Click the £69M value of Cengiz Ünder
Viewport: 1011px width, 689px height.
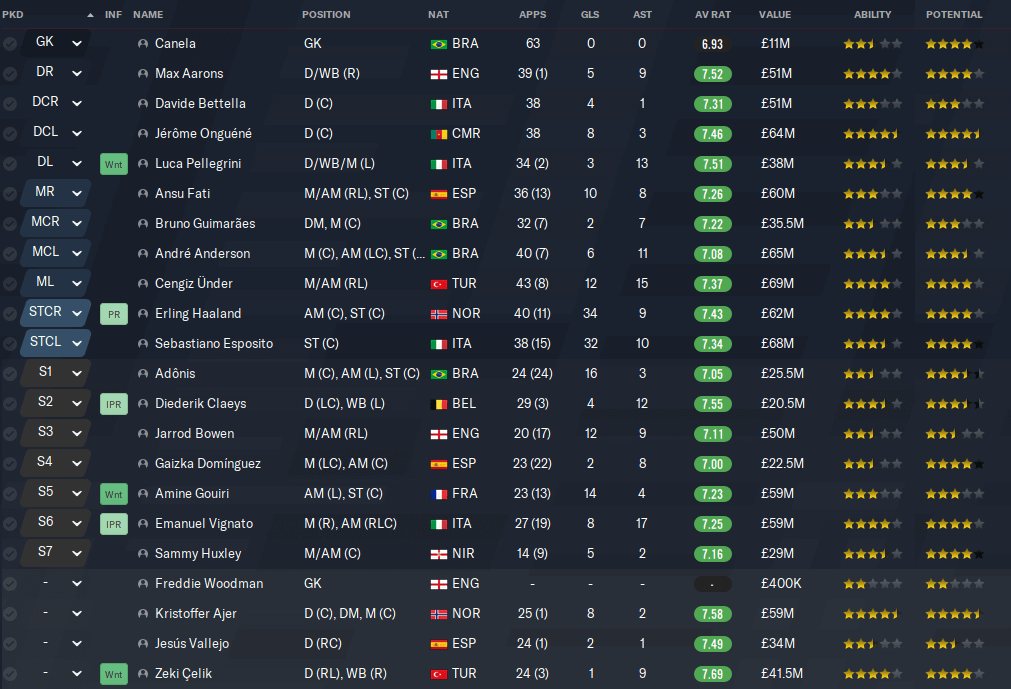coord(777,284)
